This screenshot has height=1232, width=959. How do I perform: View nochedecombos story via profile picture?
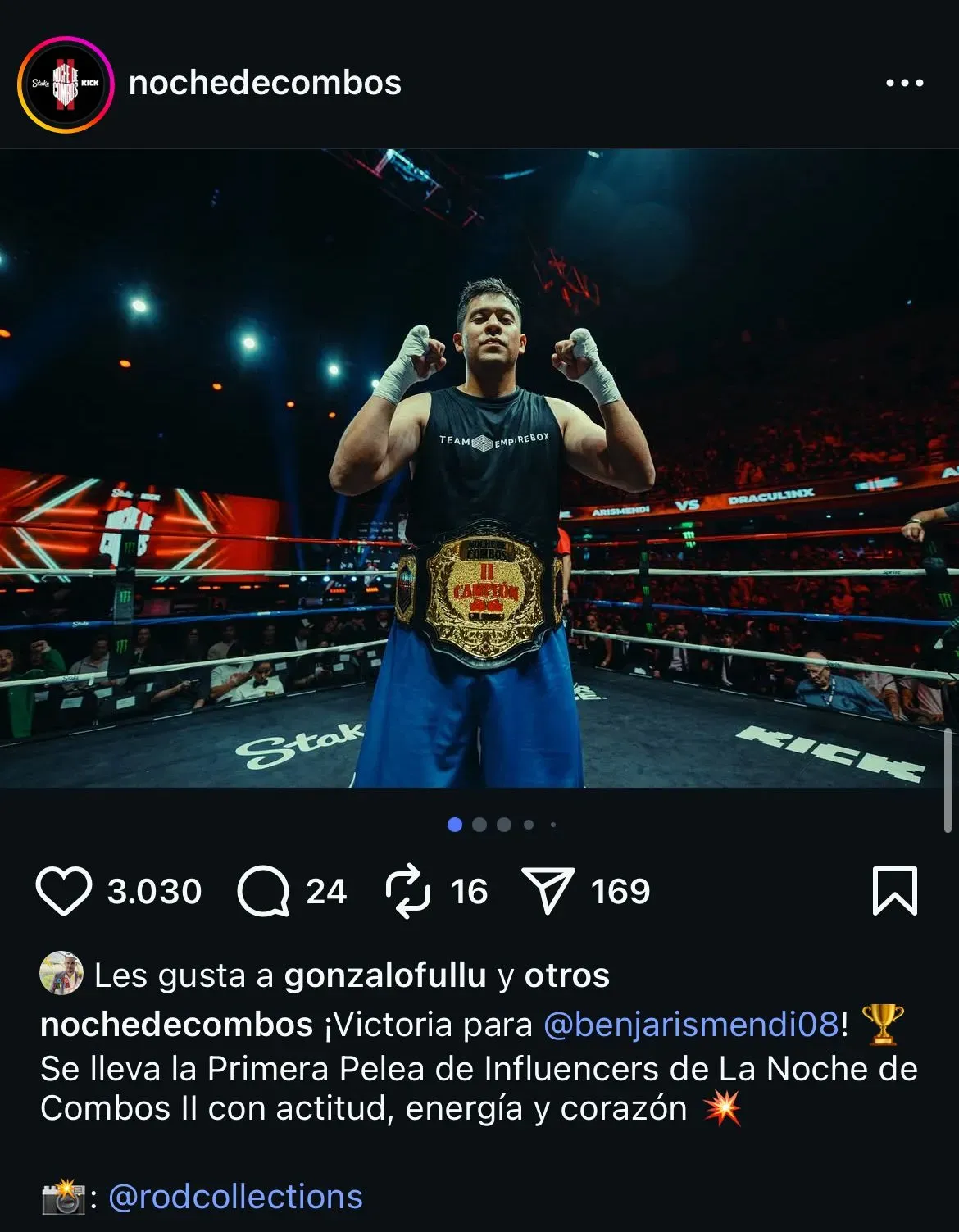[65, 84]
